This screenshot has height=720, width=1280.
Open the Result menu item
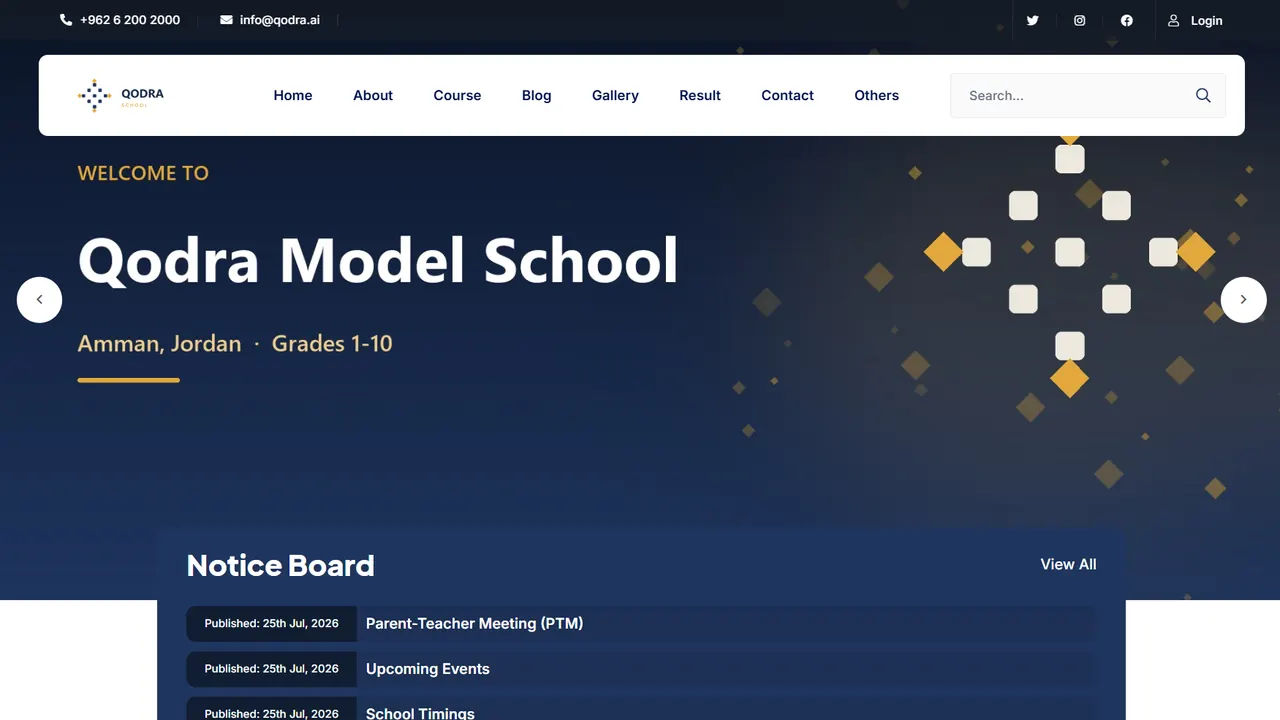[700, 95]
